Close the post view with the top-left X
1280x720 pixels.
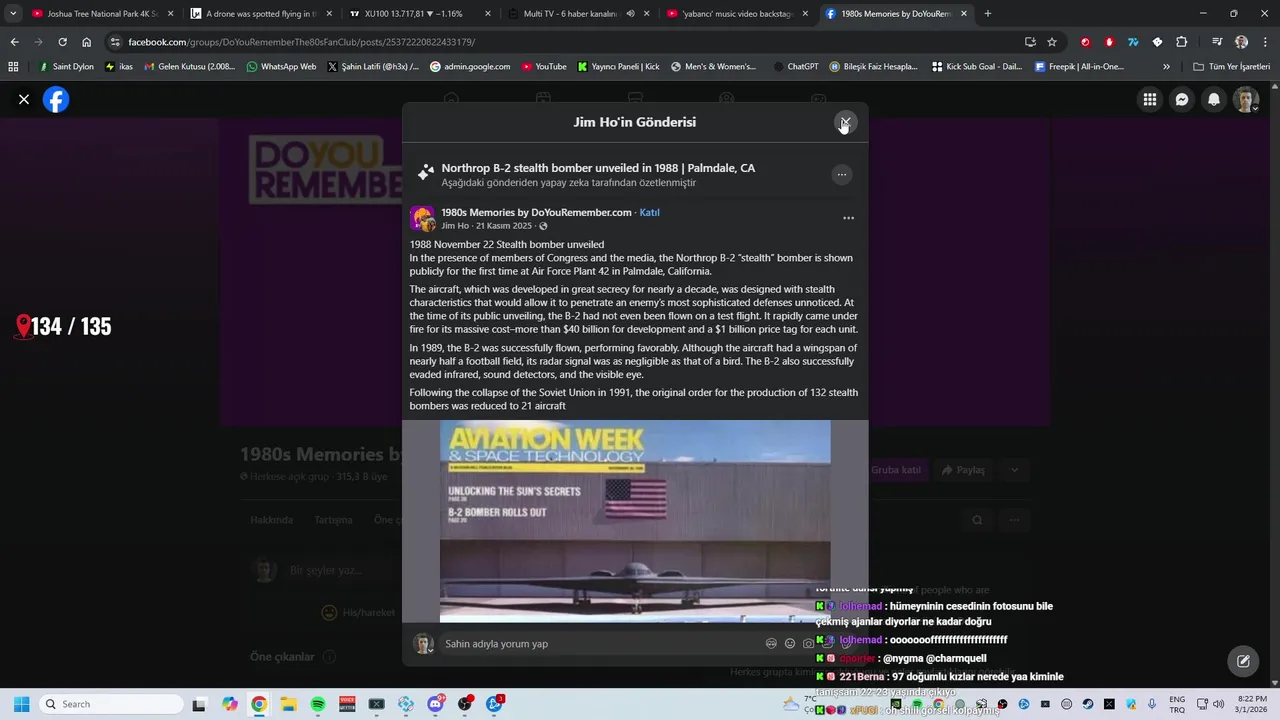(x=24, y=100)
